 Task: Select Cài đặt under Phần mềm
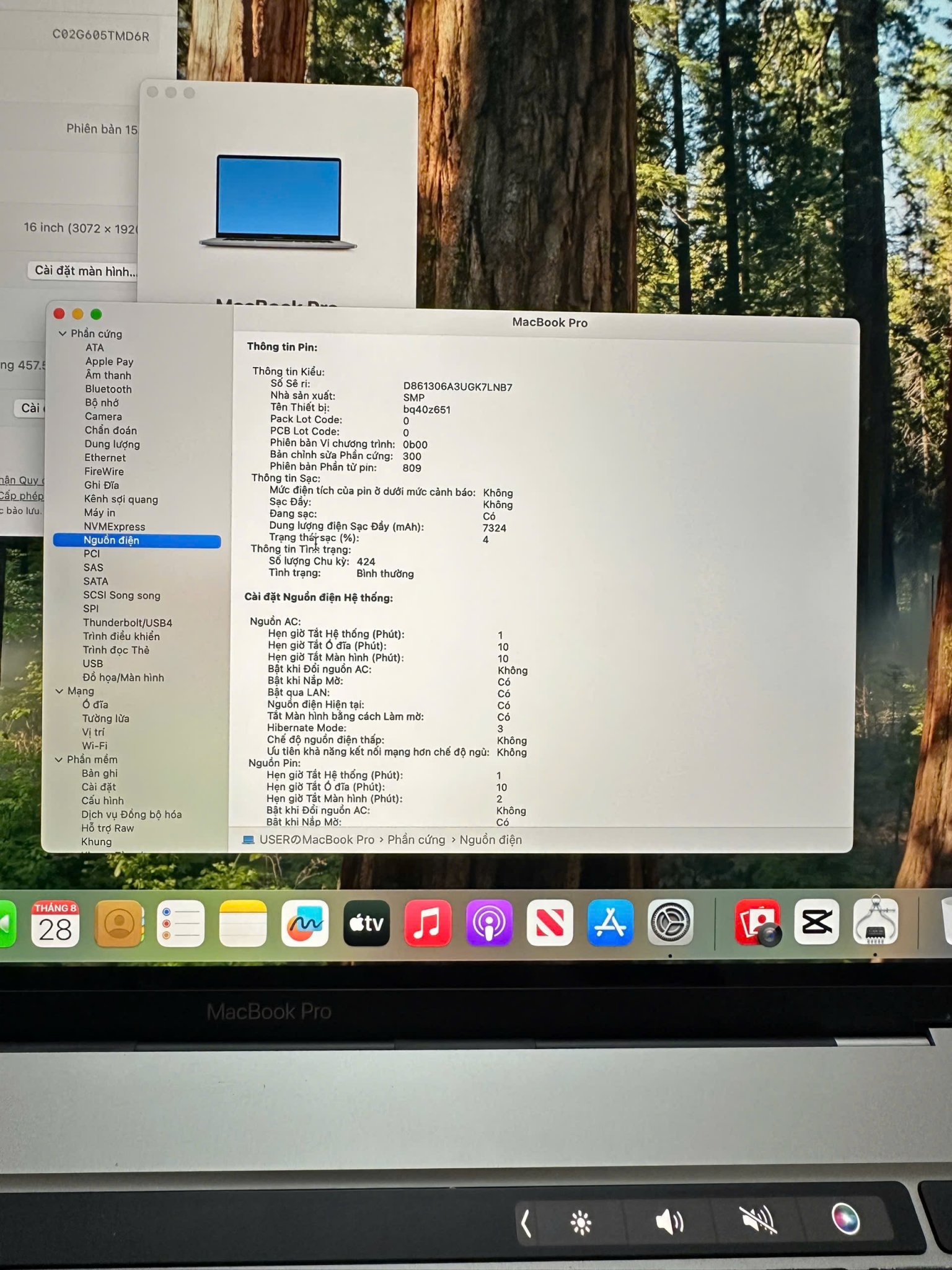pyautogui.click(x=99, y=787)
